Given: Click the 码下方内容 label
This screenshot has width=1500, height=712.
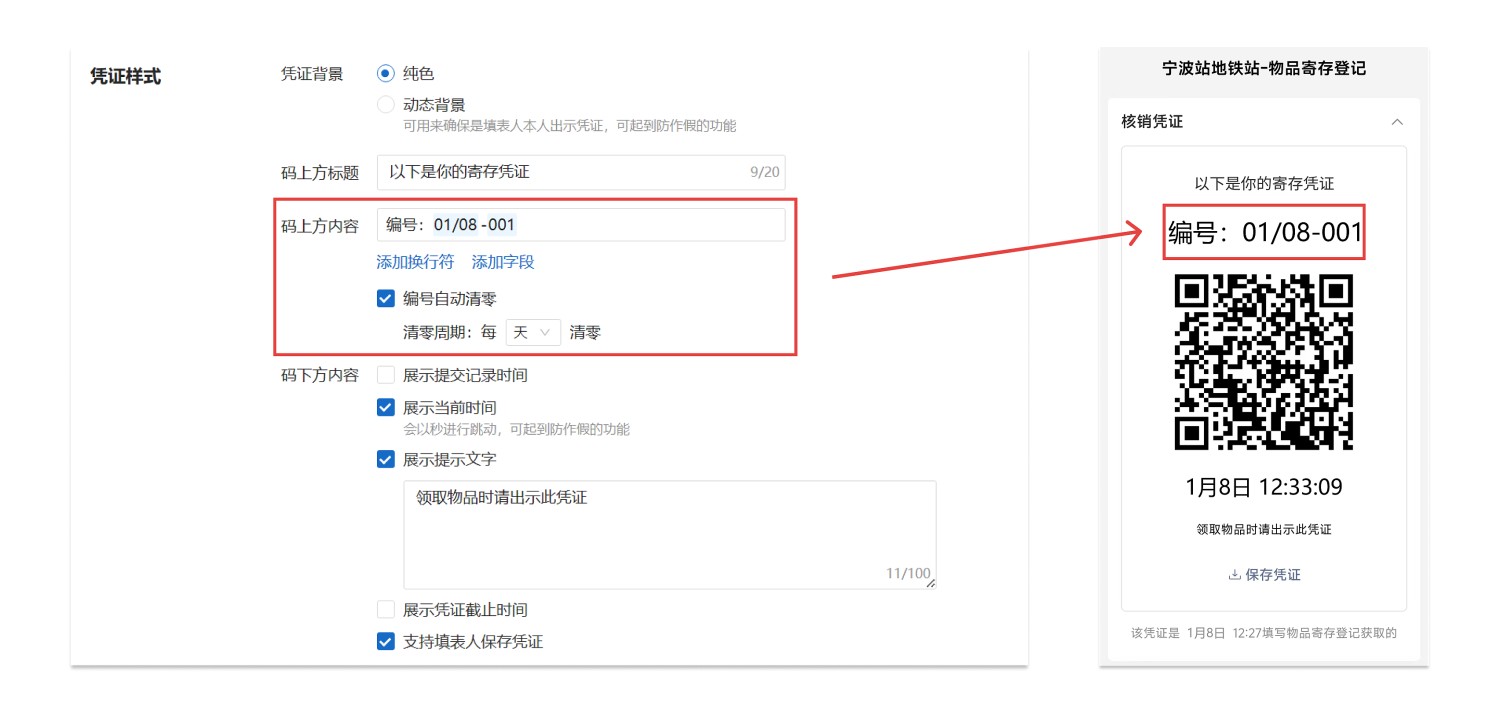Looking at the screenshot, I should 320,376.
